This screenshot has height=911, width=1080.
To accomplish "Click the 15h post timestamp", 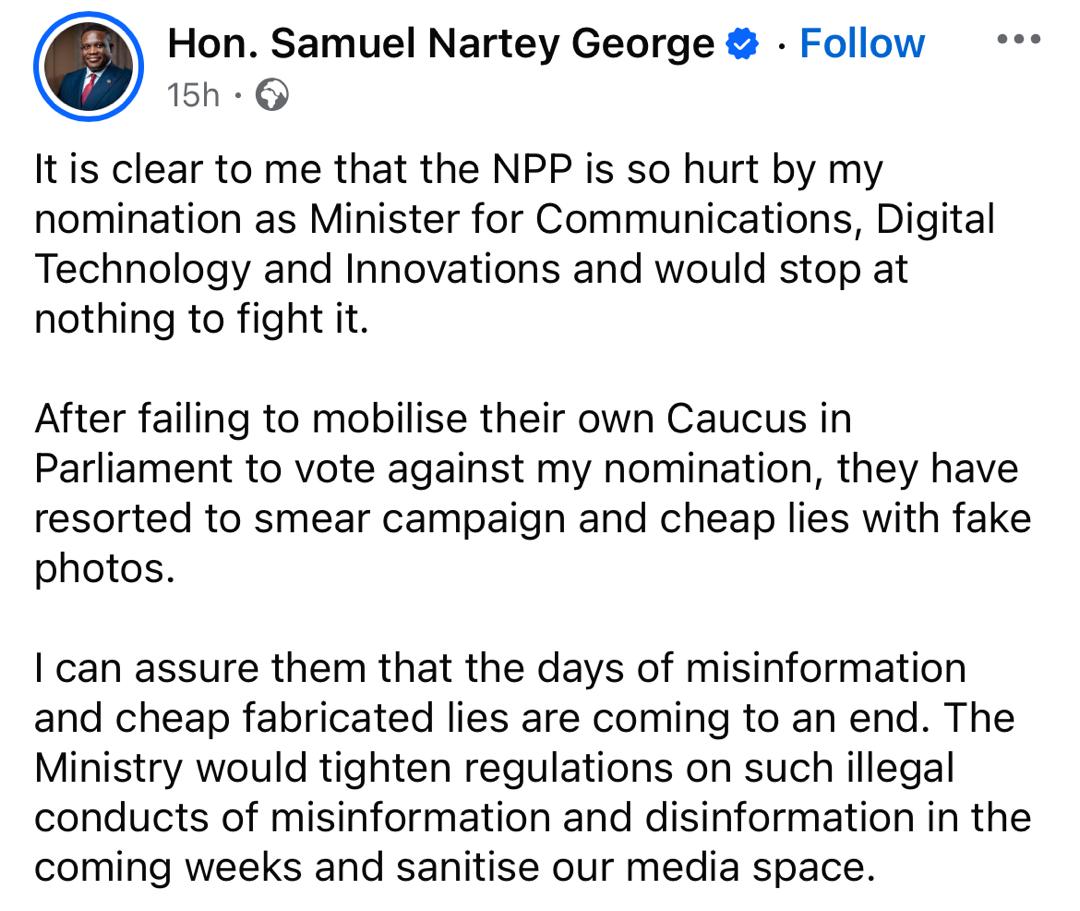I will 193,95.
